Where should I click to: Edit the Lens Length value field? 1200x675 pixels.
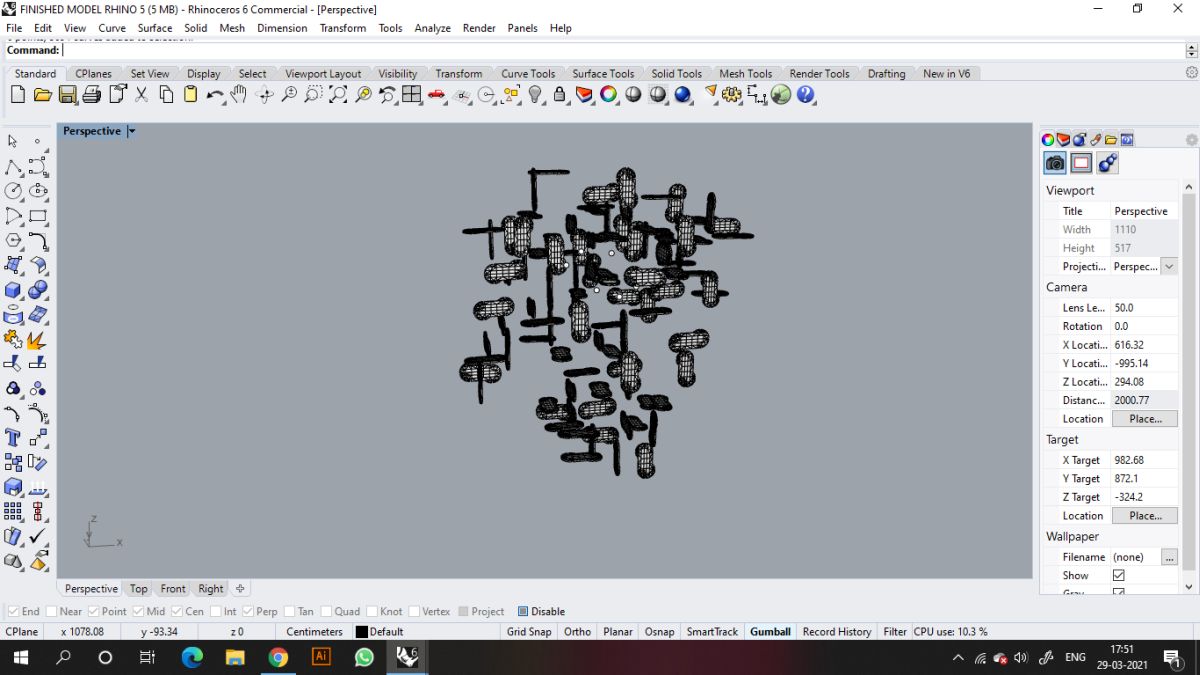tap(1145, 308)
